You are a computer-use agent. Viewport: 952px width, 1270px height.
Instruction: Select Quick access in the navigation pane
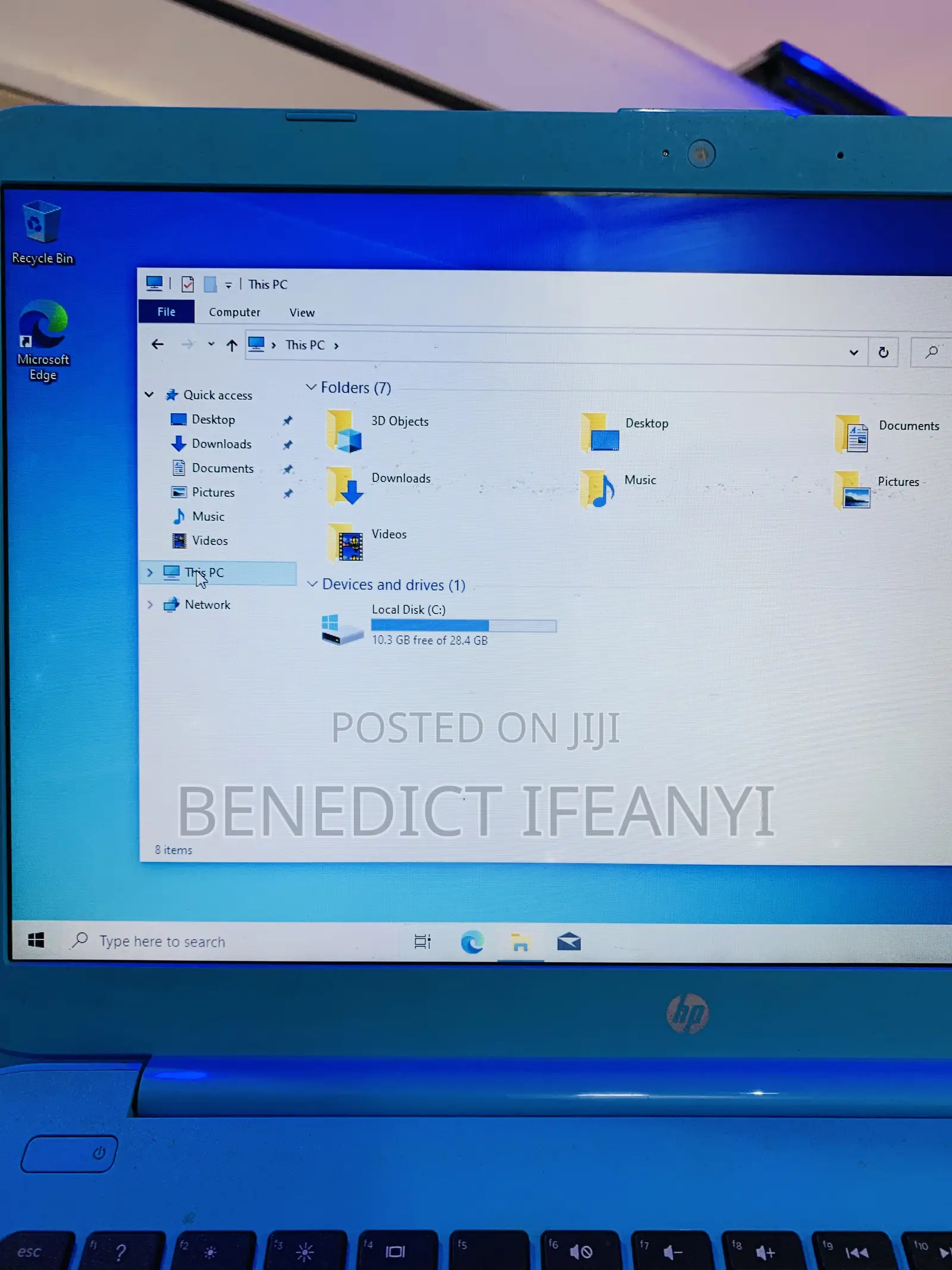[x=217, y=395]
